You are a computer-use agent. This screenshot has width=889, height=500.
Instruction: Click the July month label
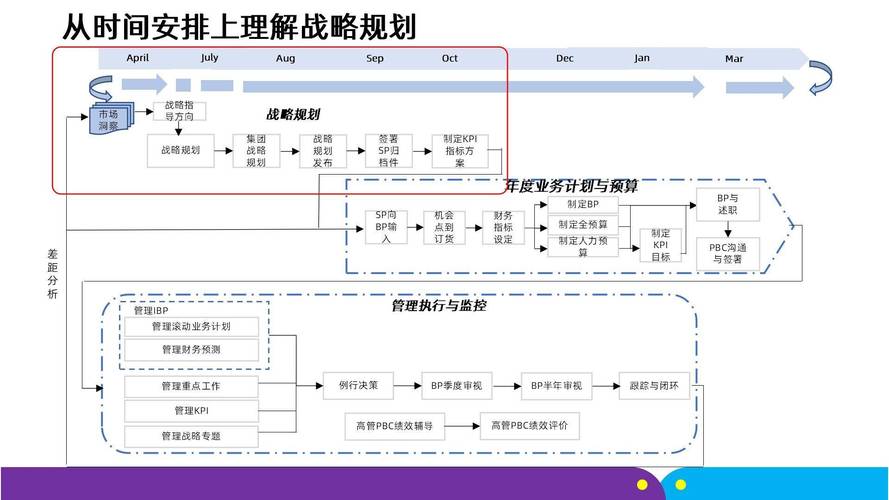click(x=209, y=58)
